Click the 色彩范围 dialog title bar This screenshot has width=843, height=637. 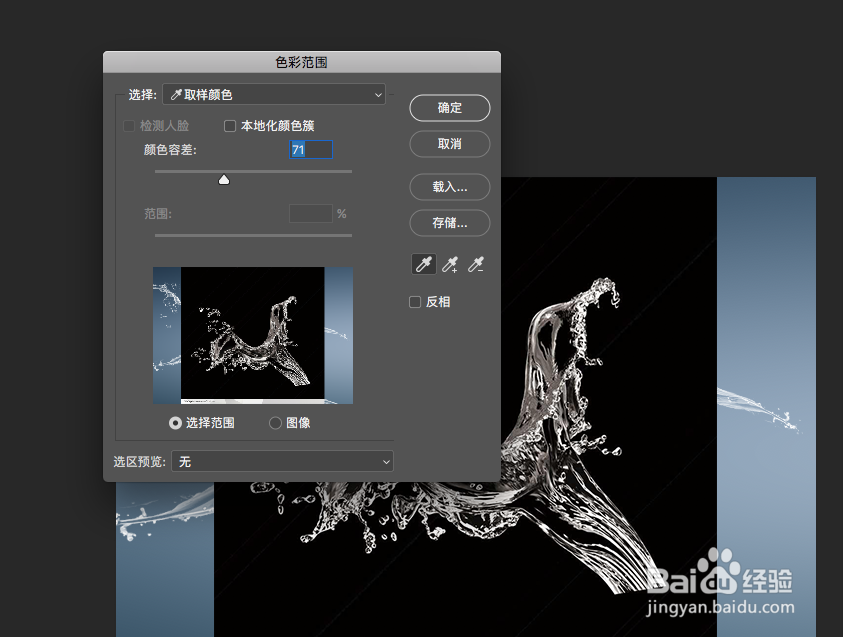pos(300,61)
